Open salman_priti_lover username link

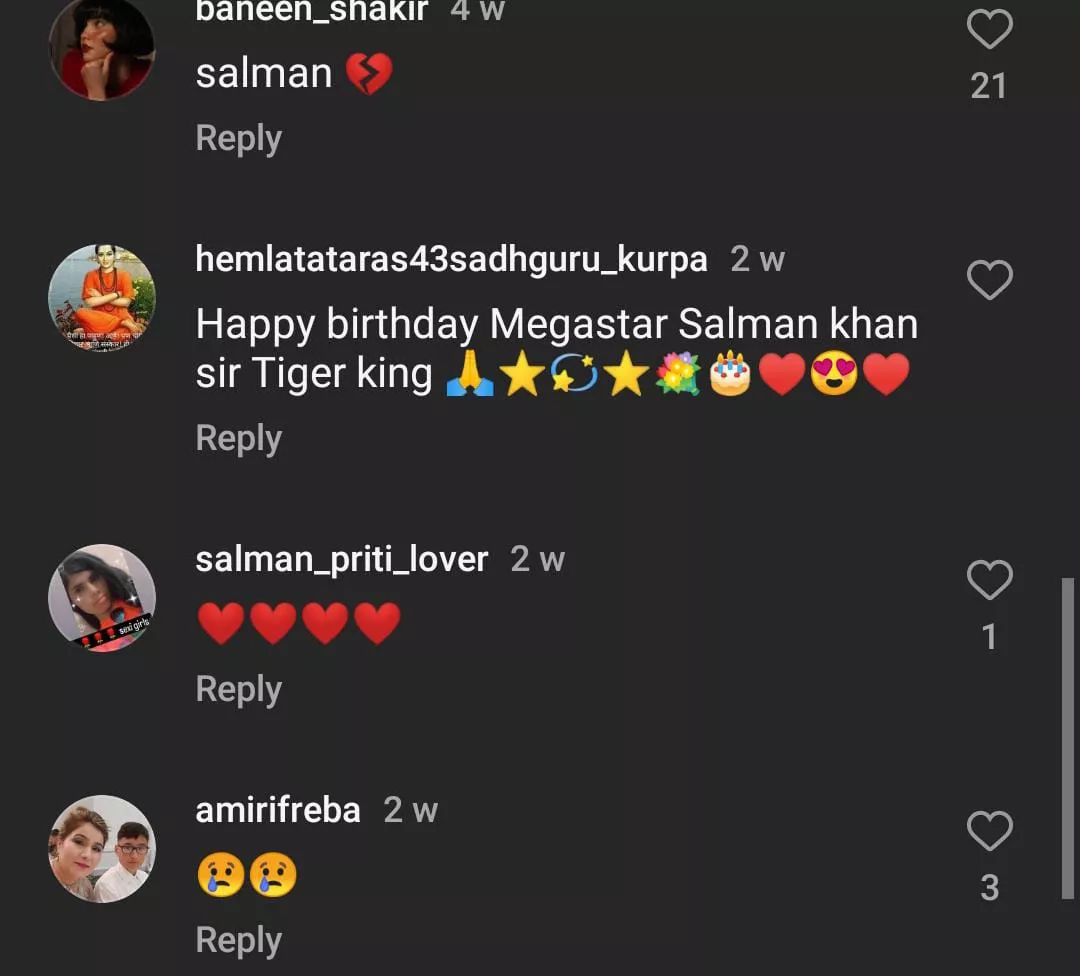click(x=341, y=559)
